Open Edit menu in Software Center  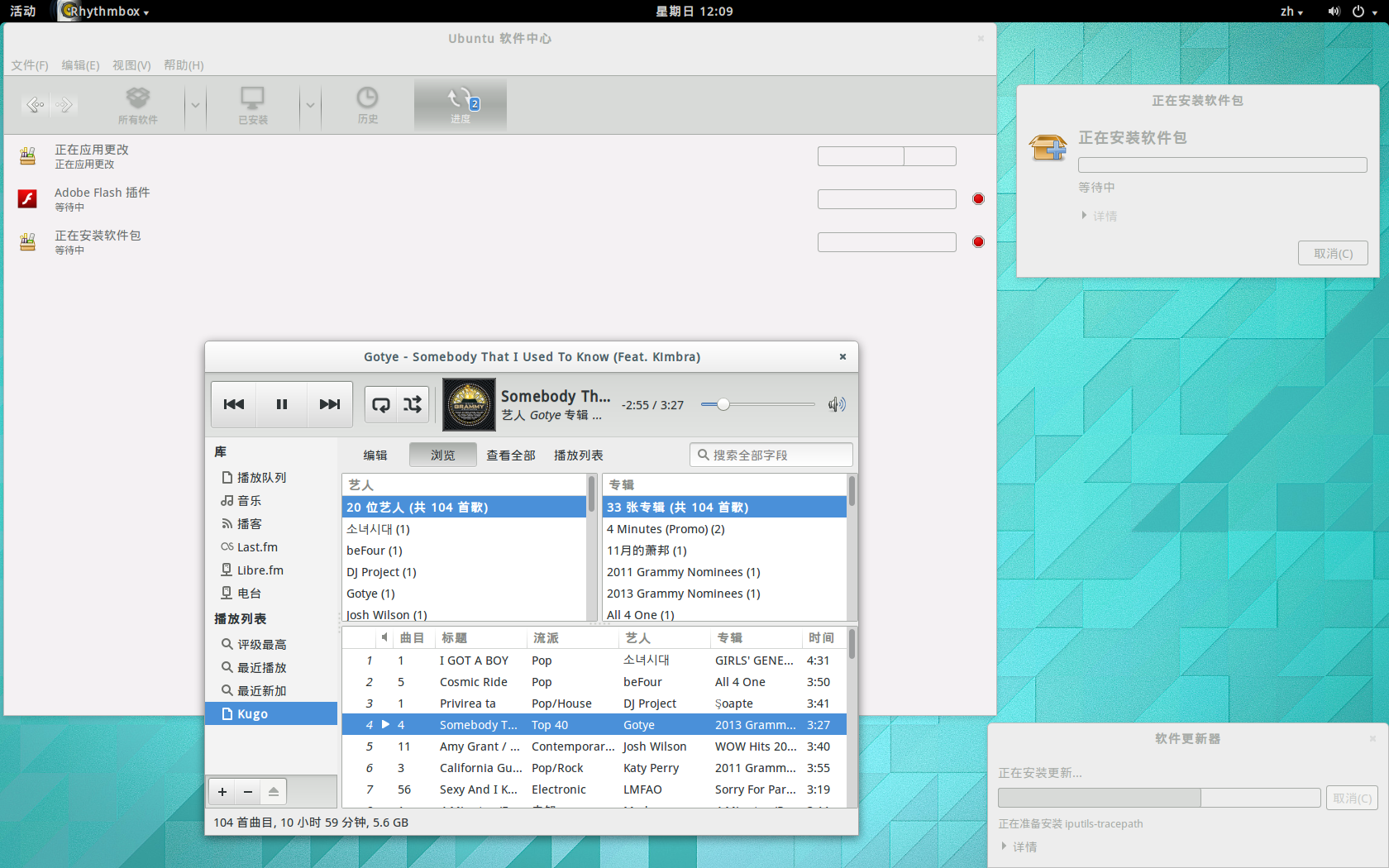[x=80, y=65]
